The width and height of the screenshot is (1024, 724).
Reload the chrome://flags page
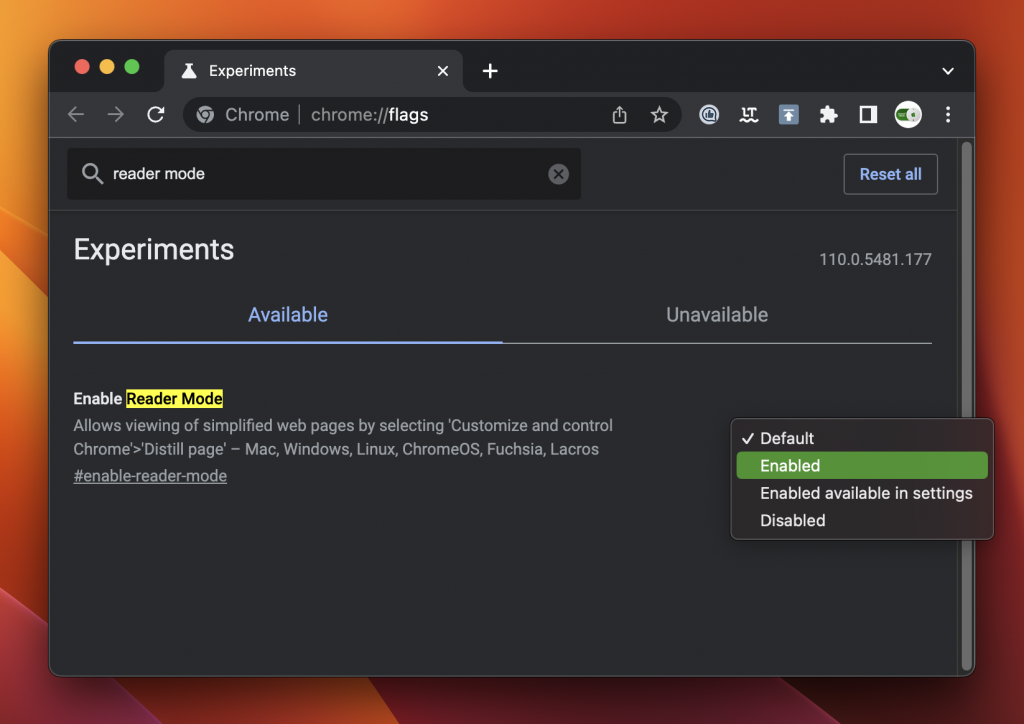click(155, 115)
